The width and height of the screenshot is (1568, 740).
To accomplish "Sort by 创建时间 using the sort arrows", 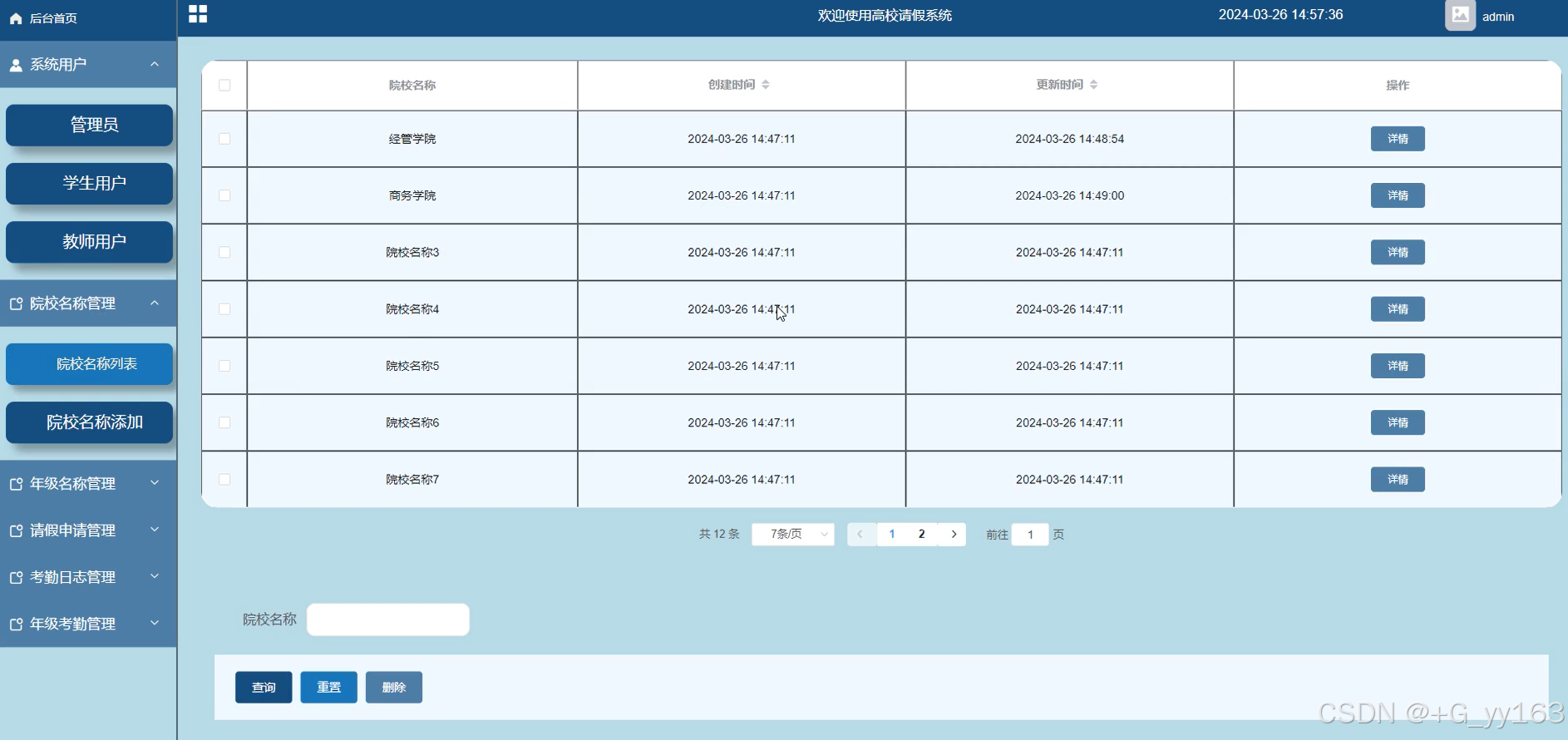I will [x=766, y=85].
